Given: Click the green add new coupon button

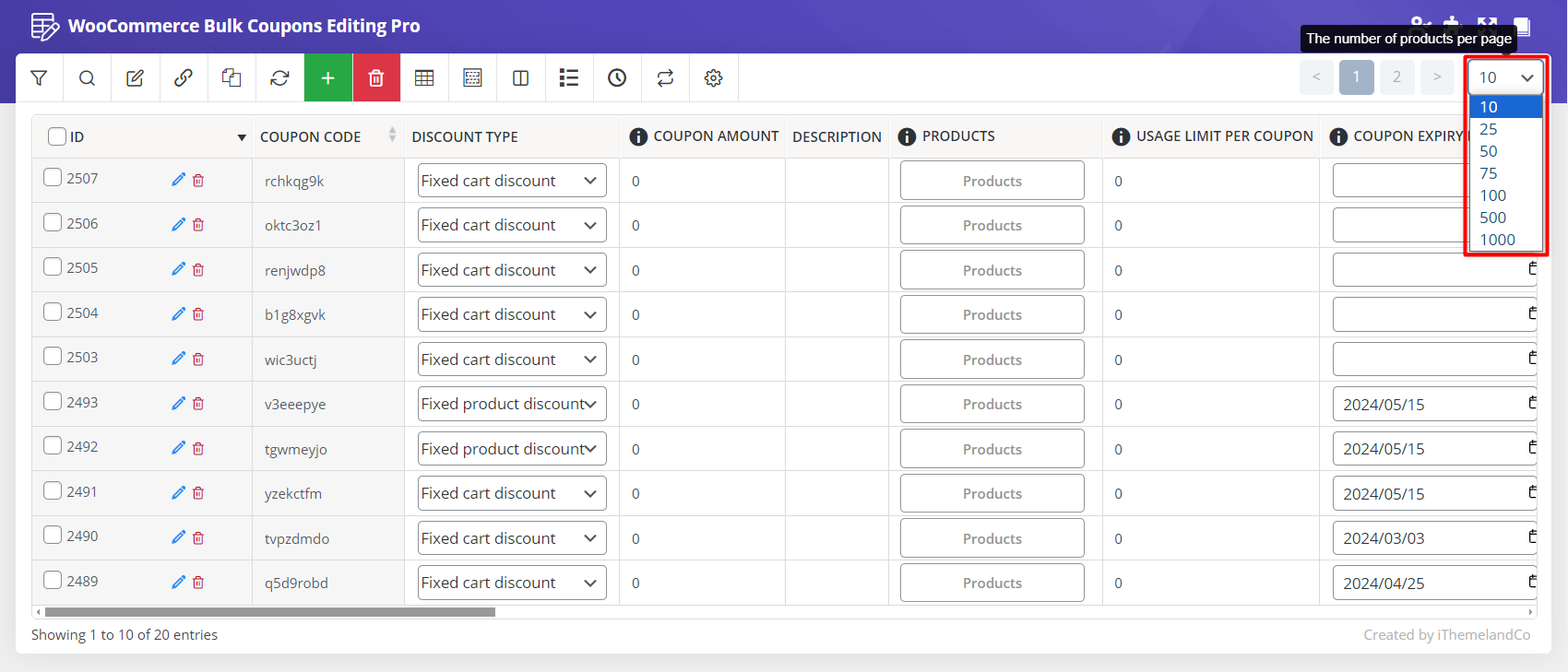Looking at the screenshot, I should pyautogui.click(x=327, y=78).
